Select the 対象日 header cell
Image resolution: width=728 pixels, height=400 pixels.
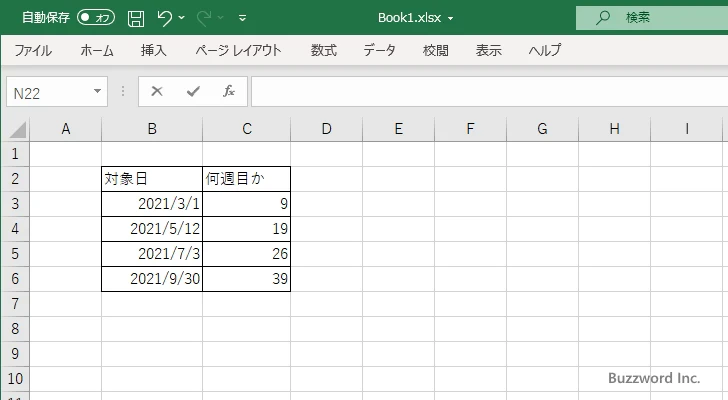click(x=152, y=179)
